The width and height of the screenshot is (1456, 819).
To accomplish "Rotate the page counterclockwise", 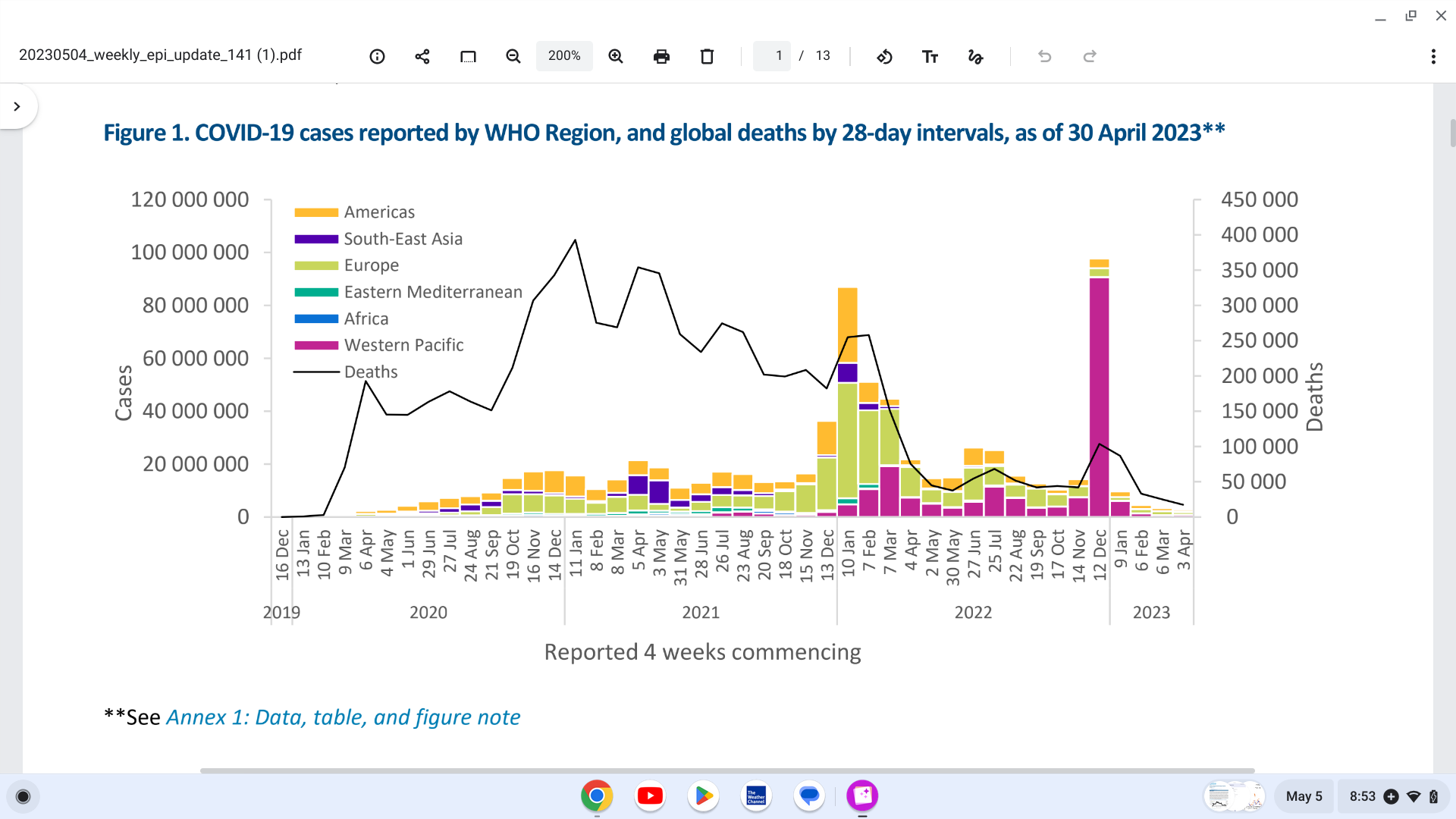I will point(884,56).
